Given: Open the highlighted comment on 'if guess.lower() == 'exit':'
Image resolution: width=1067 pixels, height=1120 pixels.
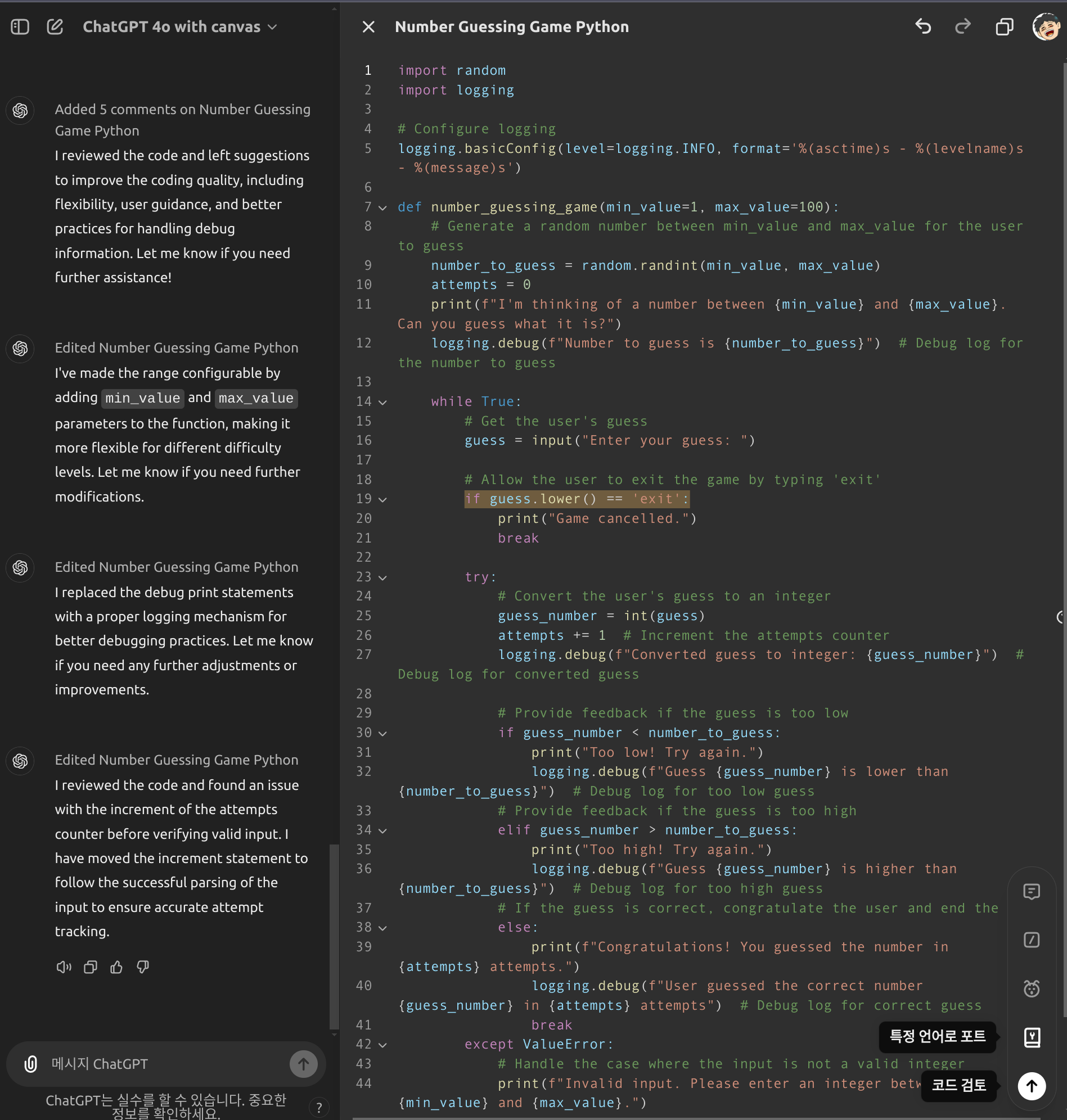Looking at the screenshot, I should [x=577, y=499].
